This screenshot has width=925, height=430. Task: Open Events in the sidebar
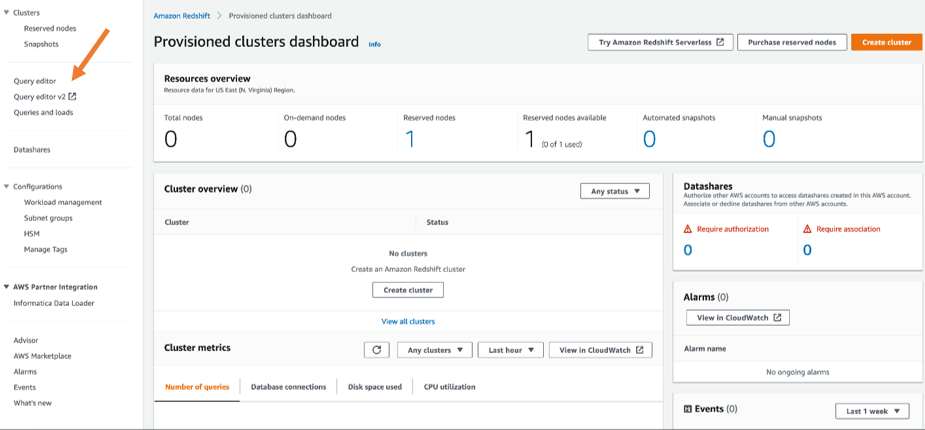(25, 388)
